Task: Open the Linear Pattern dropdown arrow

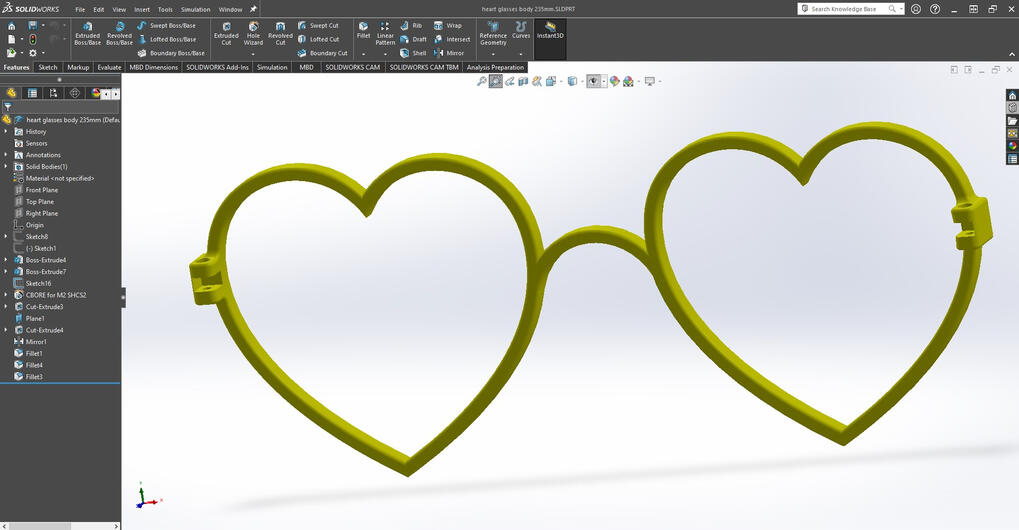Action: click(385, 54)
